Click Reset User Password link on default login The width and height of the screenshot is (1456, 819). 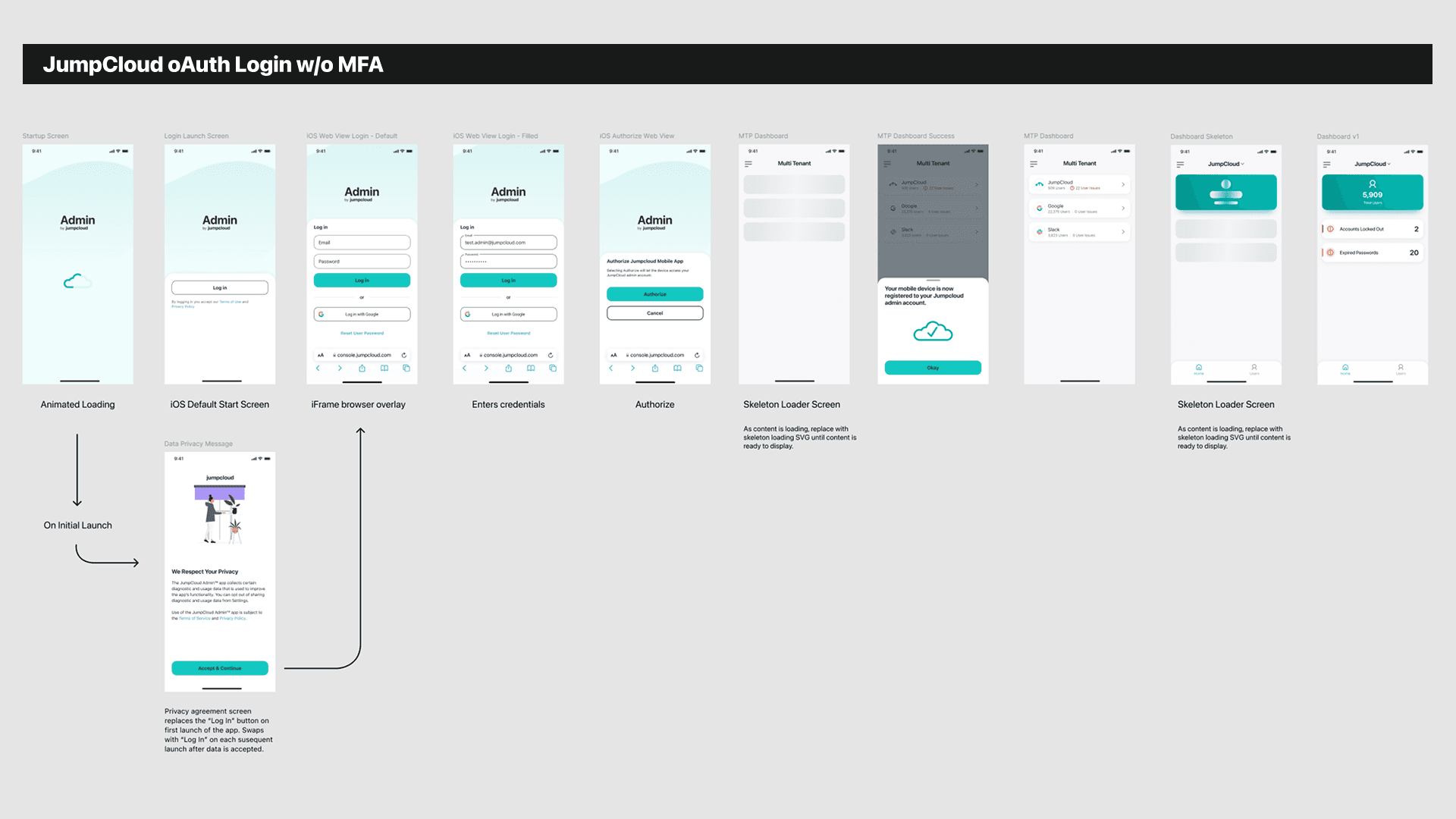362,333
